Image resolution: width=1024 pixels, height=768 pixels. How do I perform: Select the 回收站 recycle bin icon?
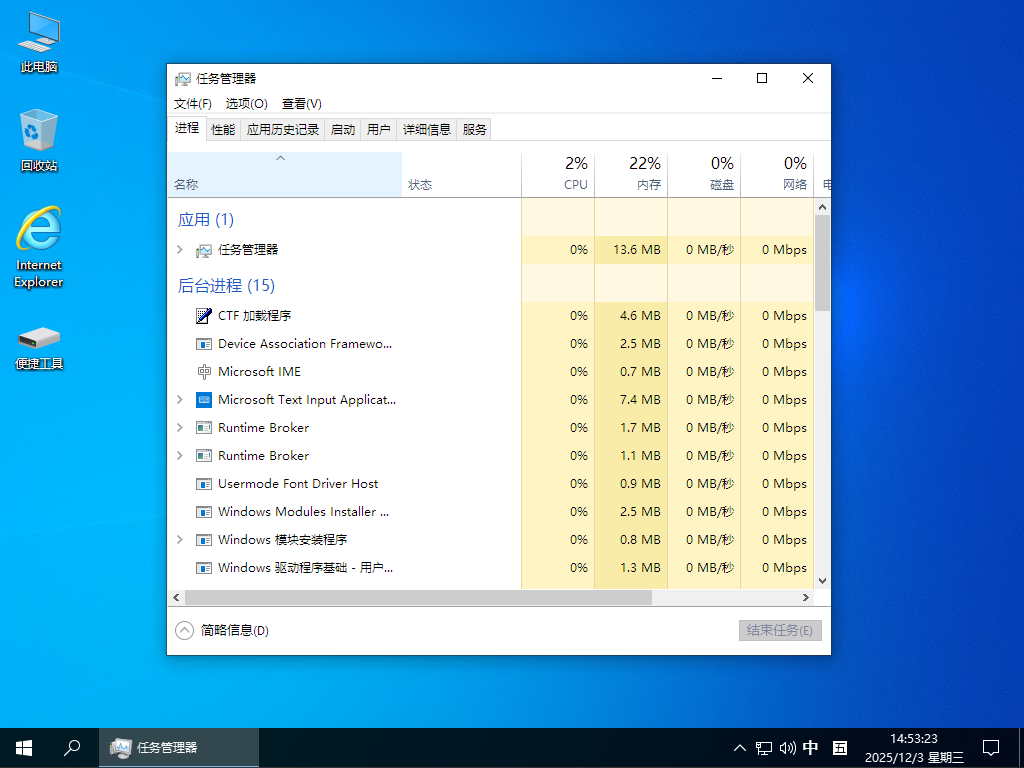[x=39, y=132]
